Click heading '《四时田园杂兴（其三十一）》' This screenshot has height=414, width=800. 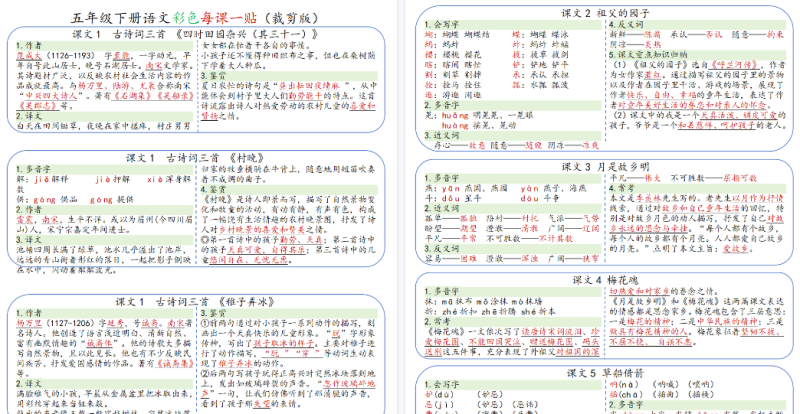point(246,35)
